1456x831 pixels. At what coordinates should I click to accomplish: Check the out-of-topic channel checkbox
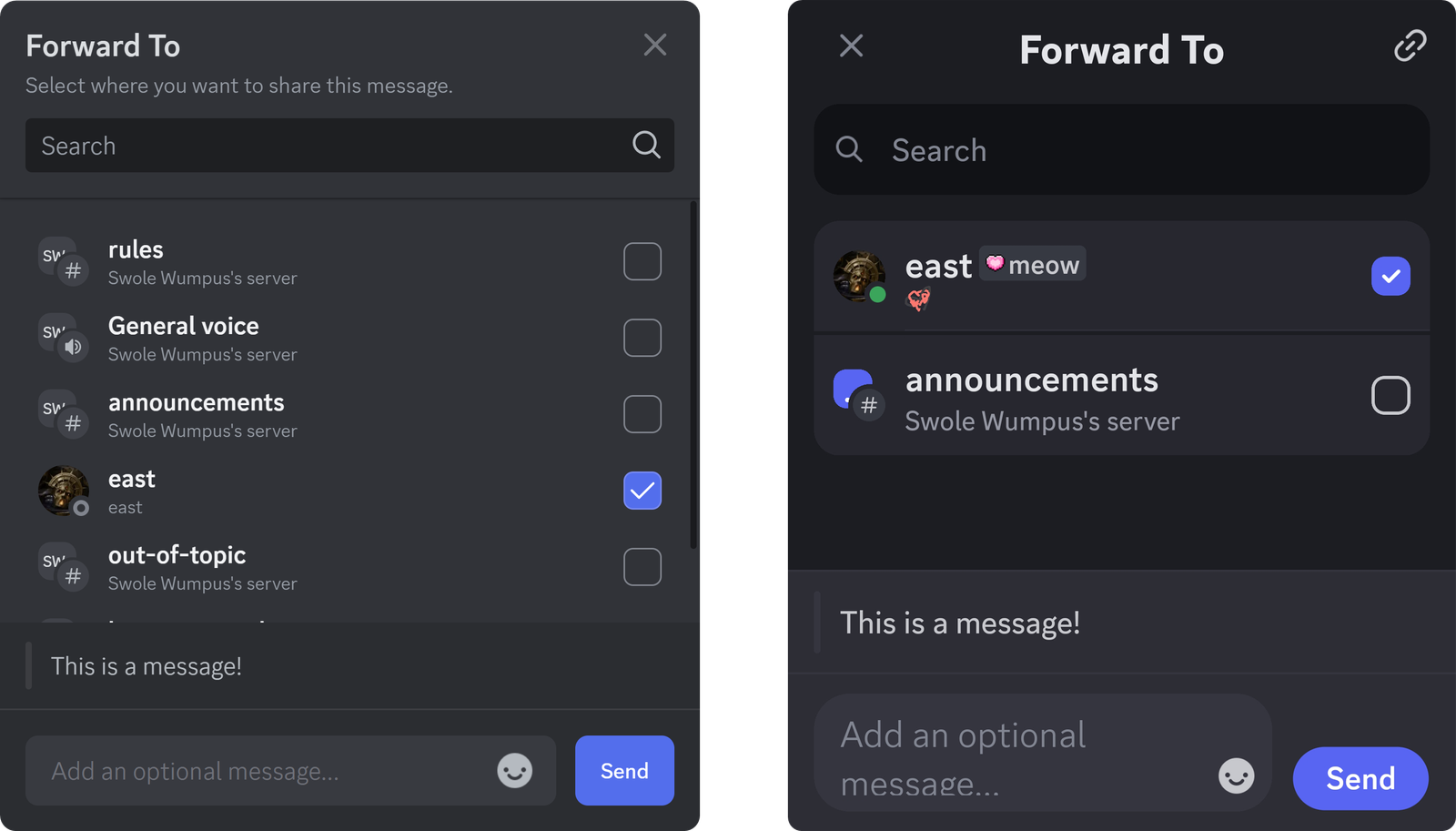click(x=642, y=567)
